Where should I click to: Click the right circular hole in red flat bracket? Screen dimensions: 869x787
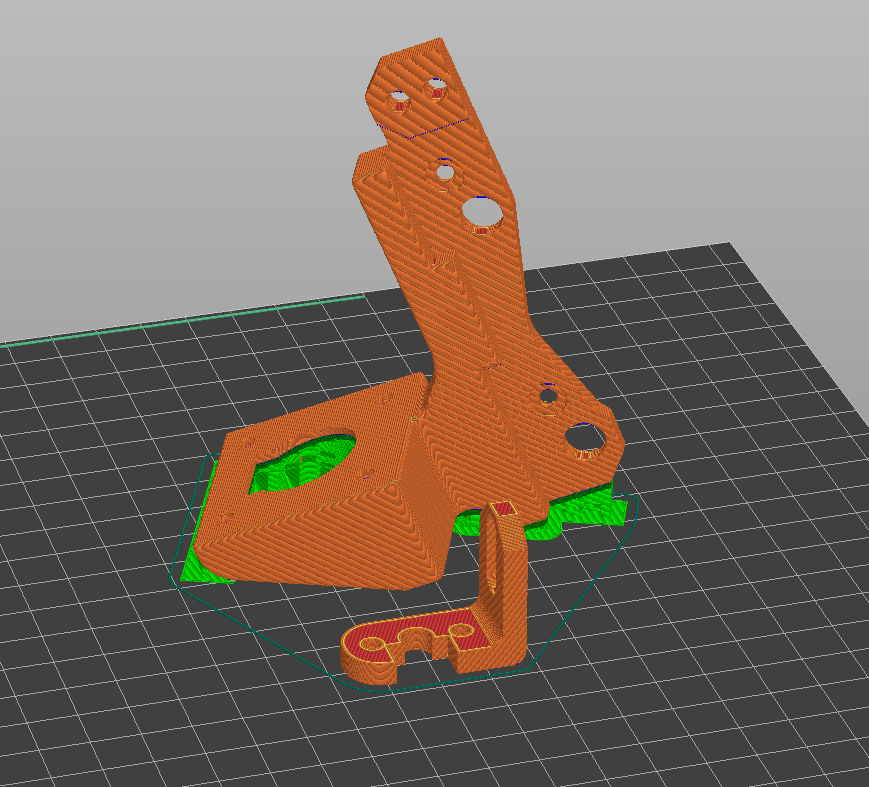(459, 630)
